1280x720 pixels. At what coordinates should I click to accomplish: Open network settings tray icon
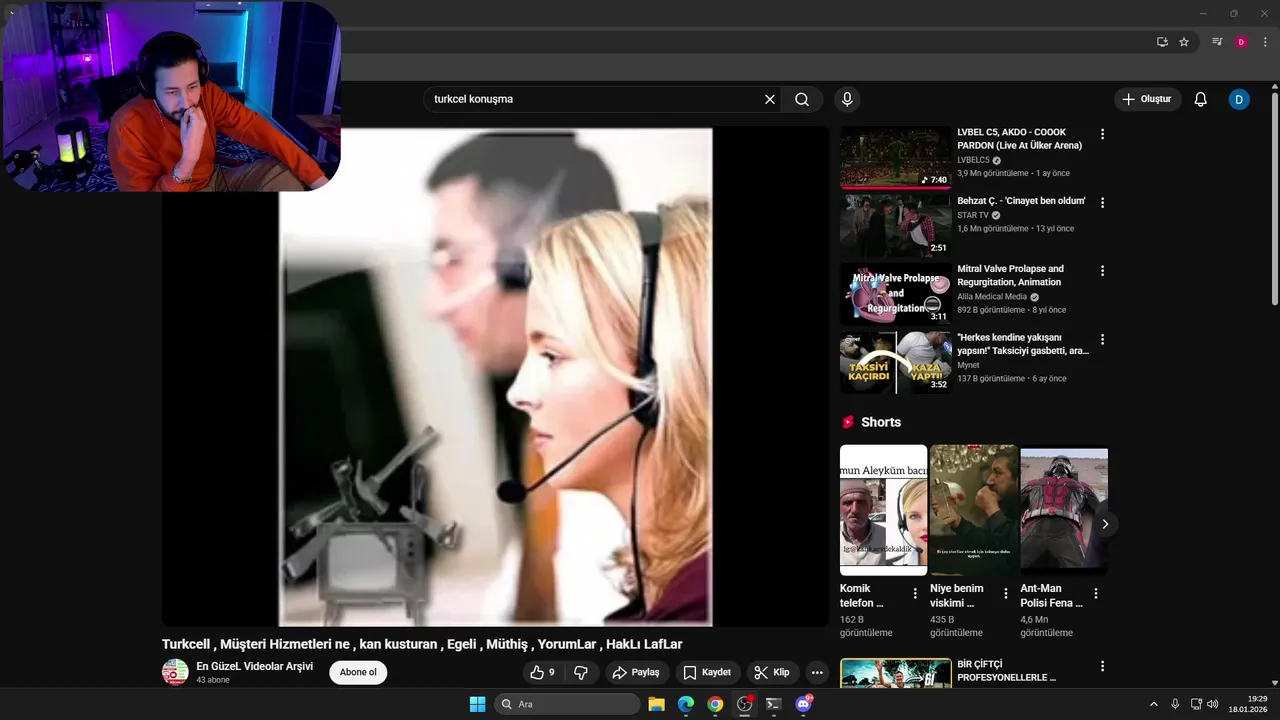(1196, 704)
